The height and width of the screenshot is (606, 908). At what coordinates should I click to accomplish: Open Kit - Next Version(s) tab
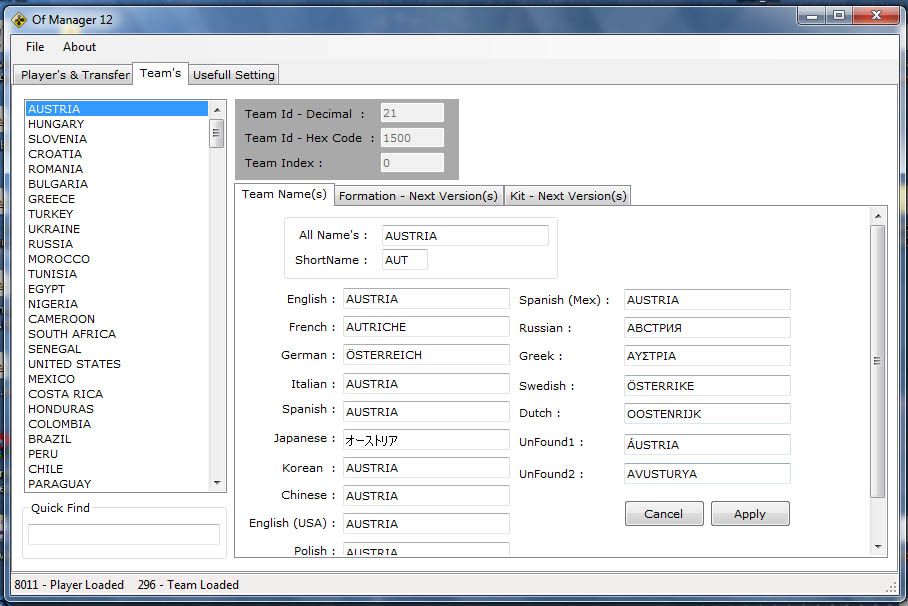click(x=568, y=196)
